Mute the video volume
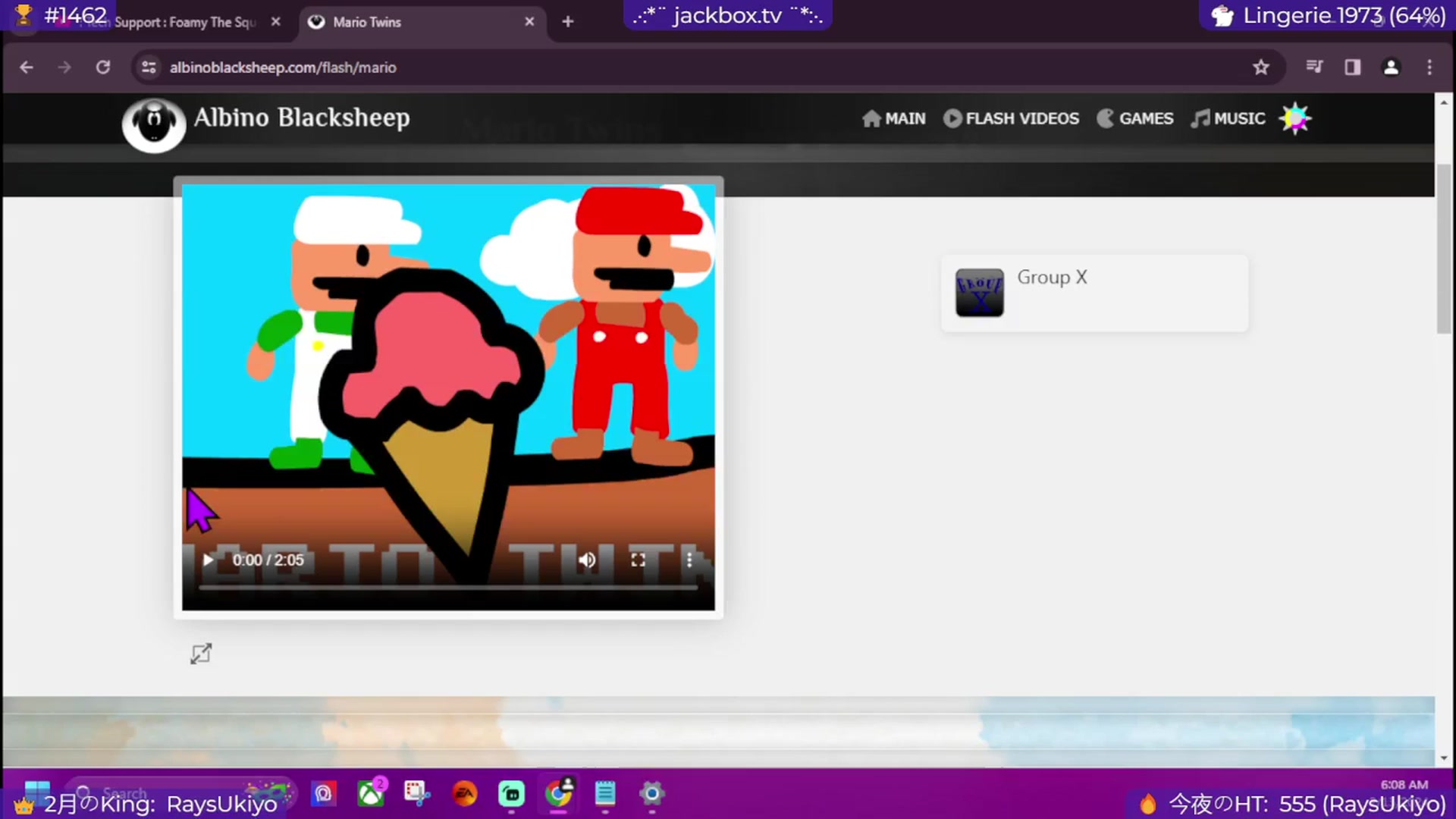Viewport: 1456px width, 819px height. click(587, 560)
